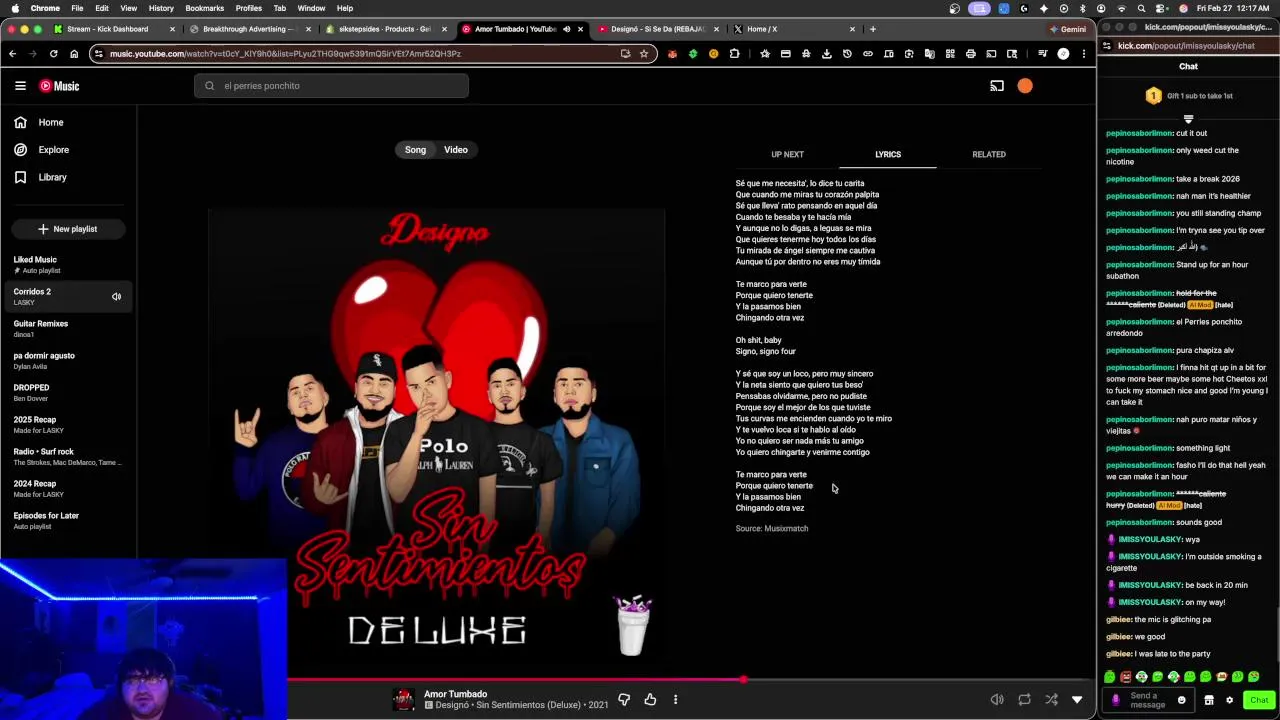Screen dimensions: 1280x720
Task: Open the Chrome extensions puzzle icon
Action: tap(734, 54)
